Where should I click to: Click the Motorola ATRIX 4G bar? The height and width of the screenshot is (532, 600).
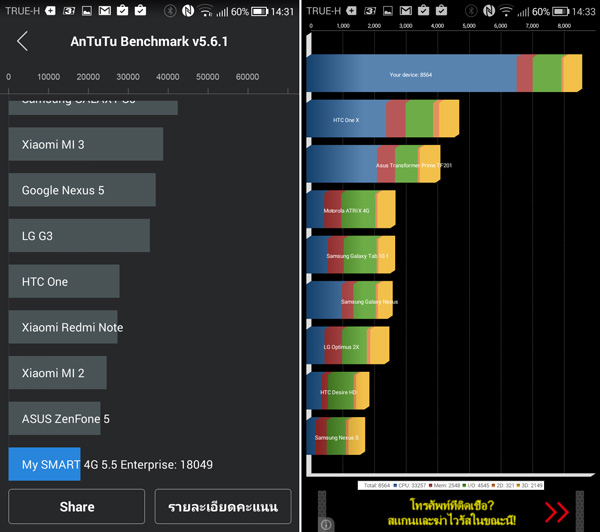pos(351,209)
